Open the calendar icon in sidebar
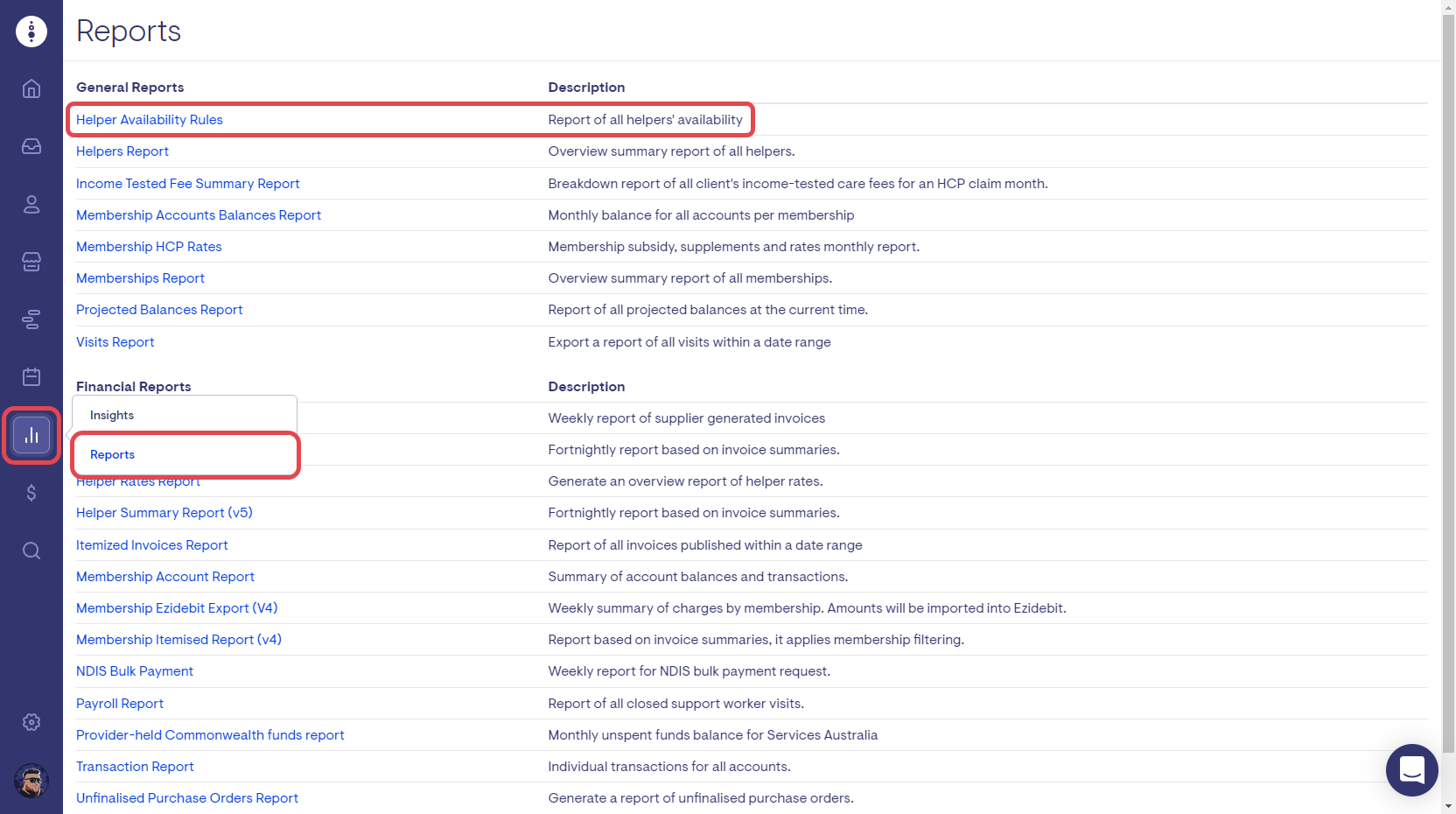 [31, 376]
